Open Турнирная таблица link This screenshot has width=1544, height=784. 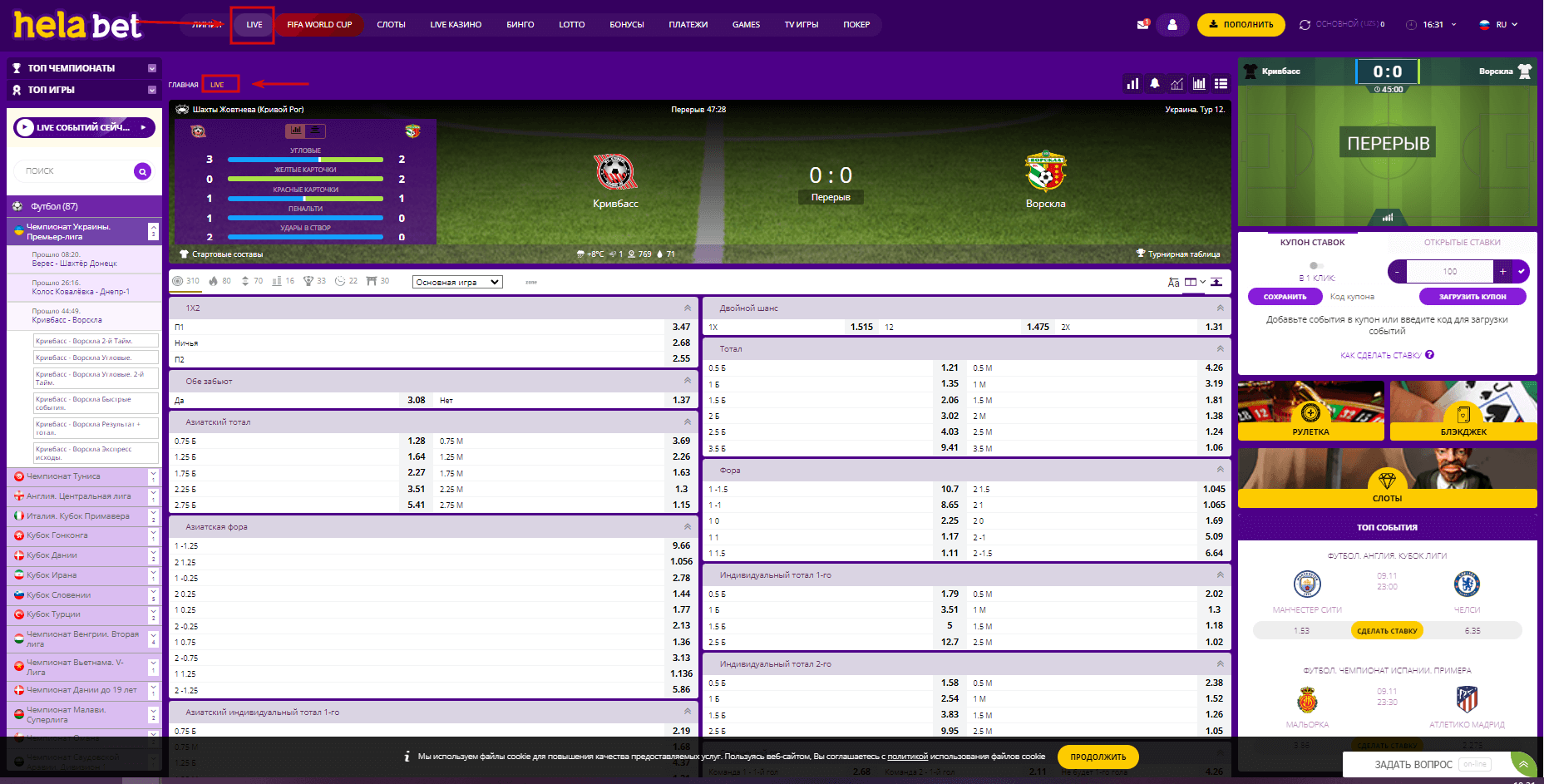tap(1178, 254)
